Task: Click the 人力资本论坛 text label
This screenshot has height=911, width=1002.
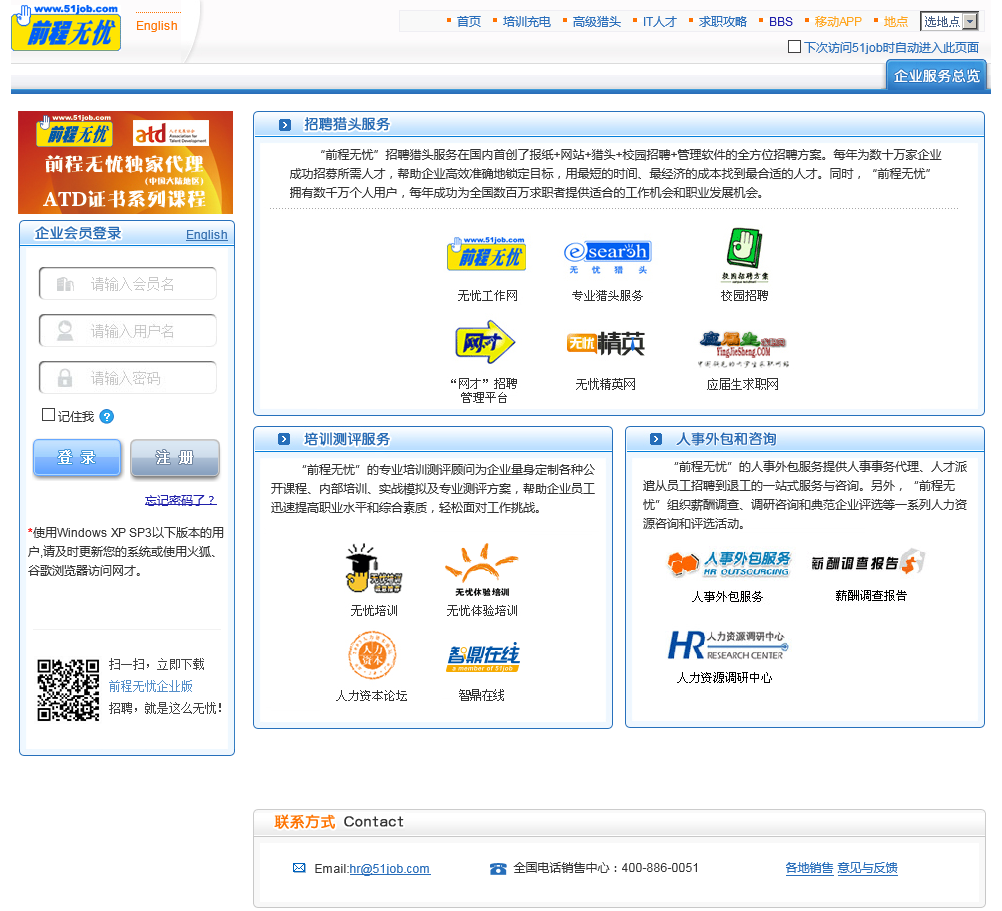Action: pyautogui.click(x=371, y=696)
